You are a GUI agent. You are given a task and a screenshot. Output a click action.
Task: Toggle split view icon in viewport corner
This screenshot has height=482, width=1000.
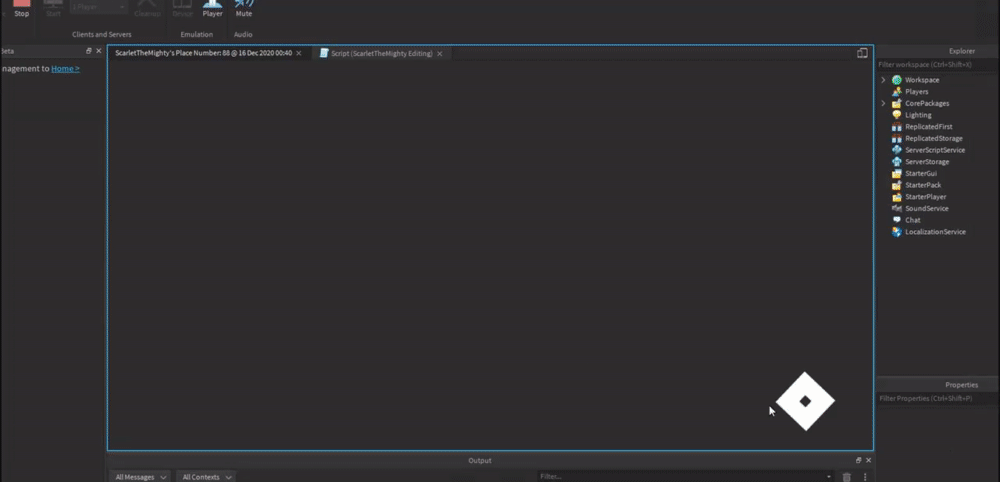click(x=862, y=54)
